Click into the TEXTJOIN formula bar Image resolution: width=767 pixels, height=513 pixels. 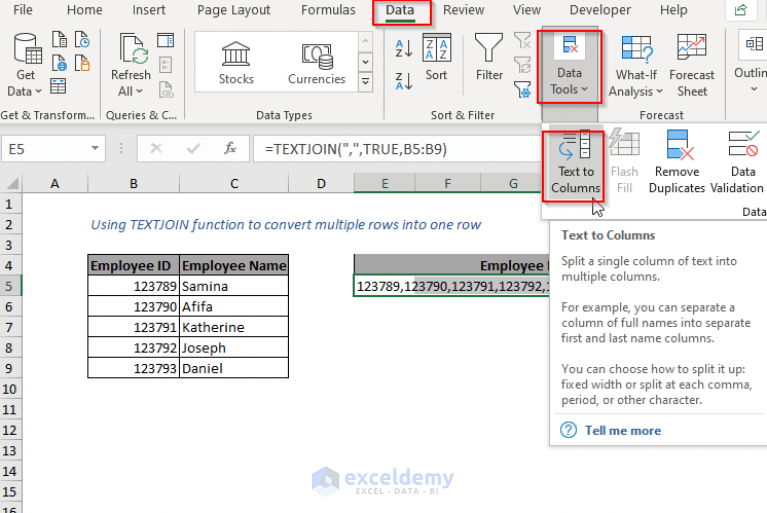click(396, 149)
